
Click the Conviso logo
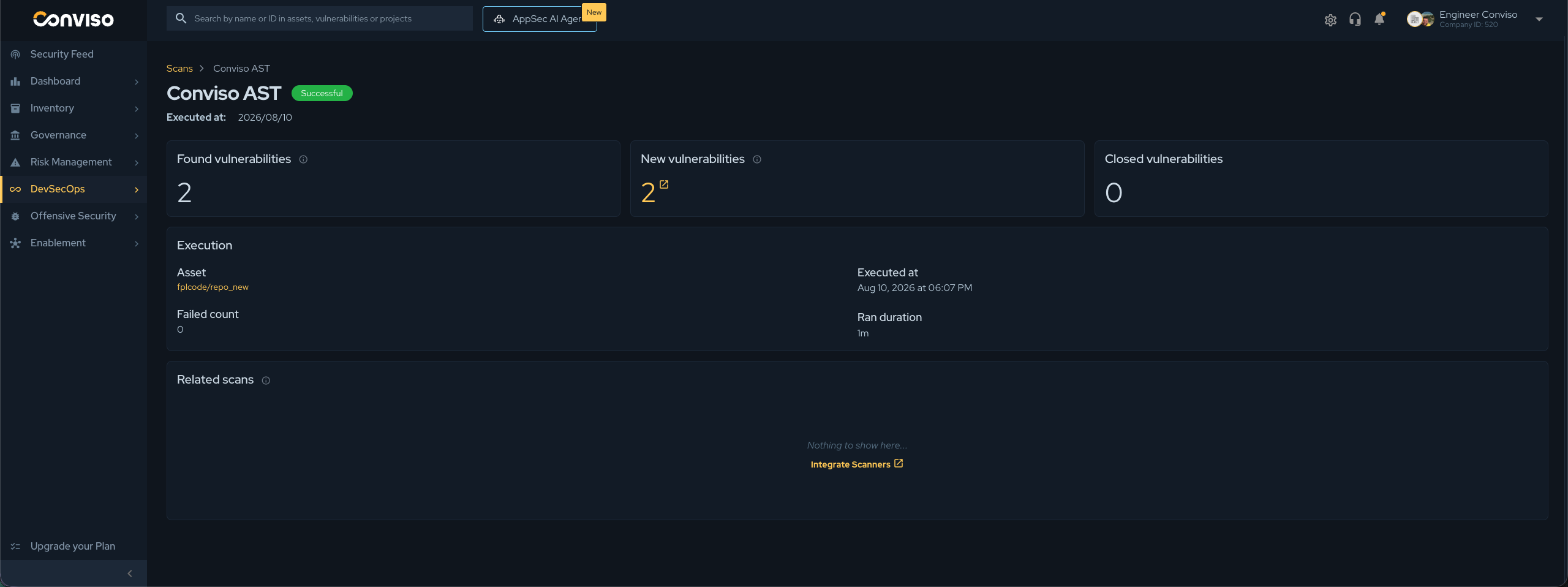[73, 20]
